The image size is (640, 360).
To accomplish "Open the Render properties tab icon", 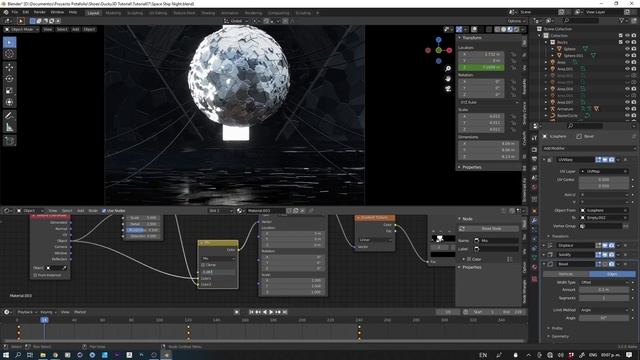I will [534, 149].
